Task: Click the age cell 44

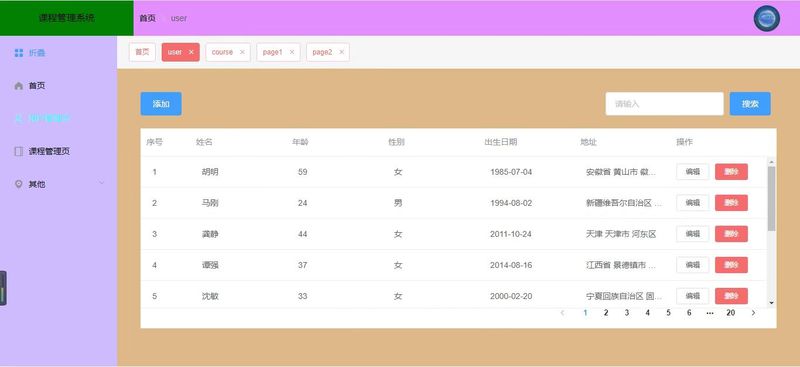Action: click(303, 234)
